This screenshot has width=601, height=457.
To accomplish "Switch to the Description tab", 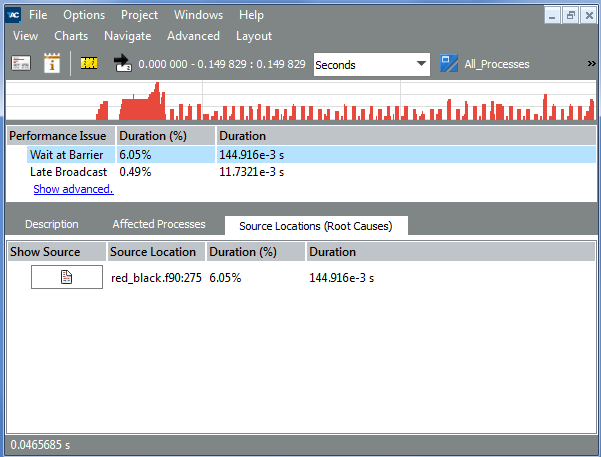I will (x=52, y=224).
